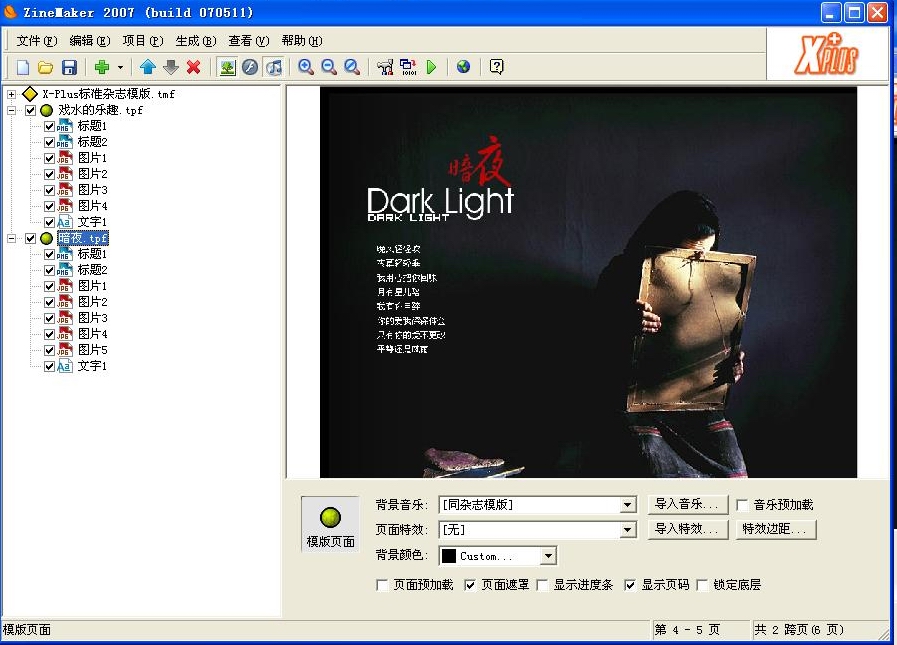
Task: Open the 生成(B) menu
Action: [196, 41]
